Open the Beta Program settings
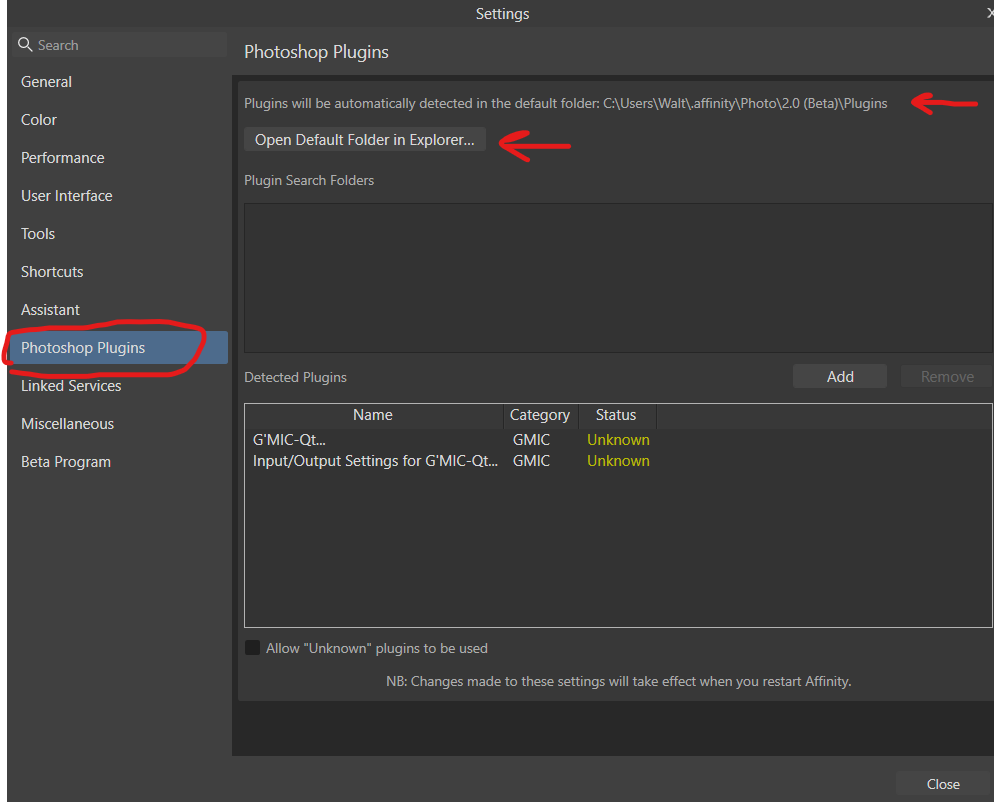This screenshot has height=802, width=994. tap(65, 461)
